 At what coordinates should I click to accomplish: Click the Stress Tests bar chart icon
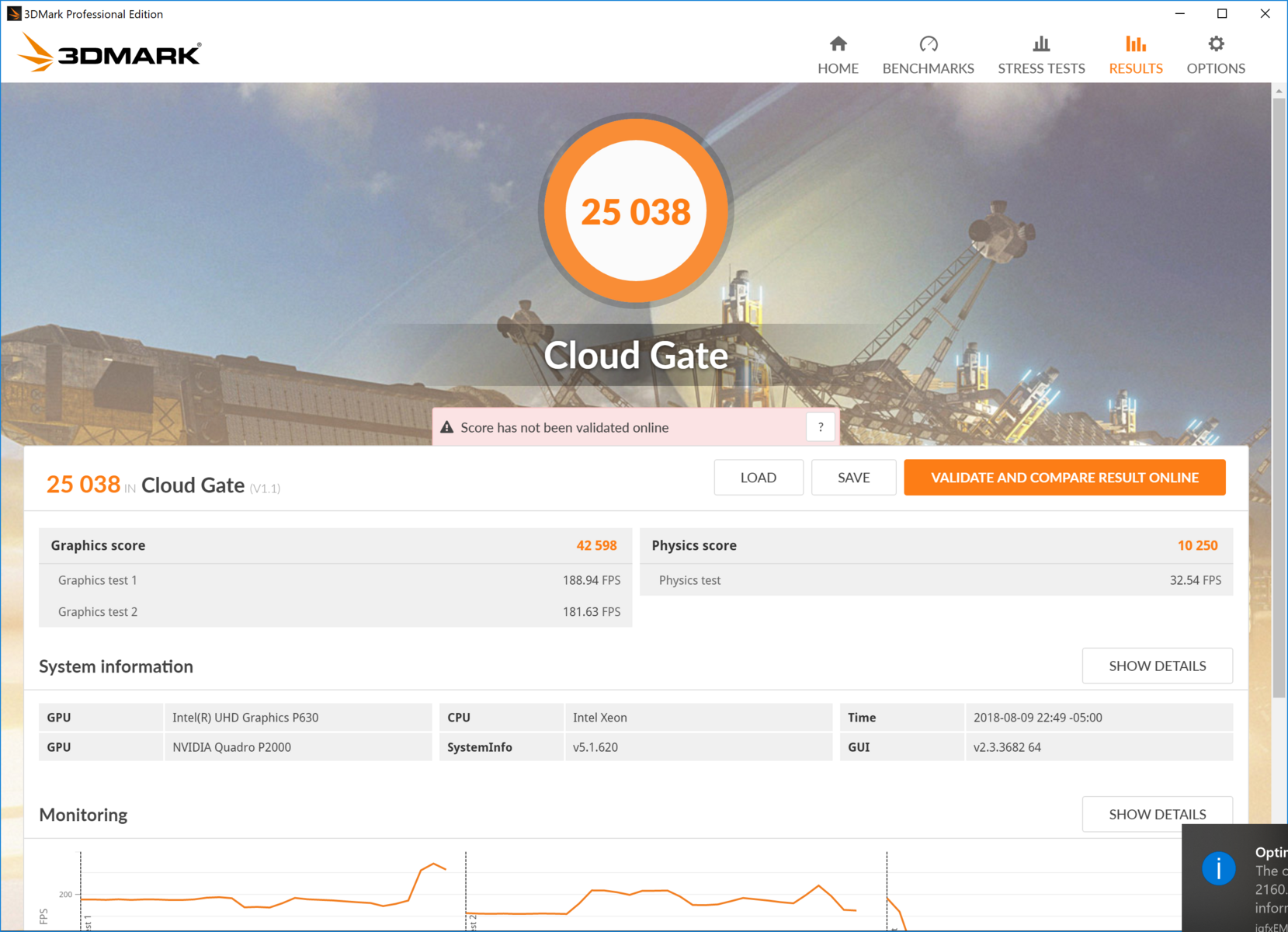click(1040, 44)
